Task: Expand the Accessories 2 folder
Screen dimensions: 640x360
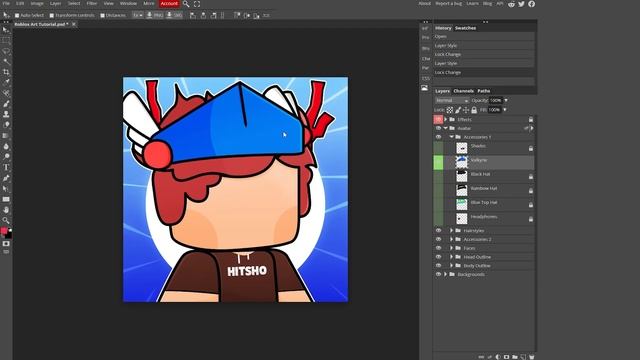Action: (x=452, y=240)
